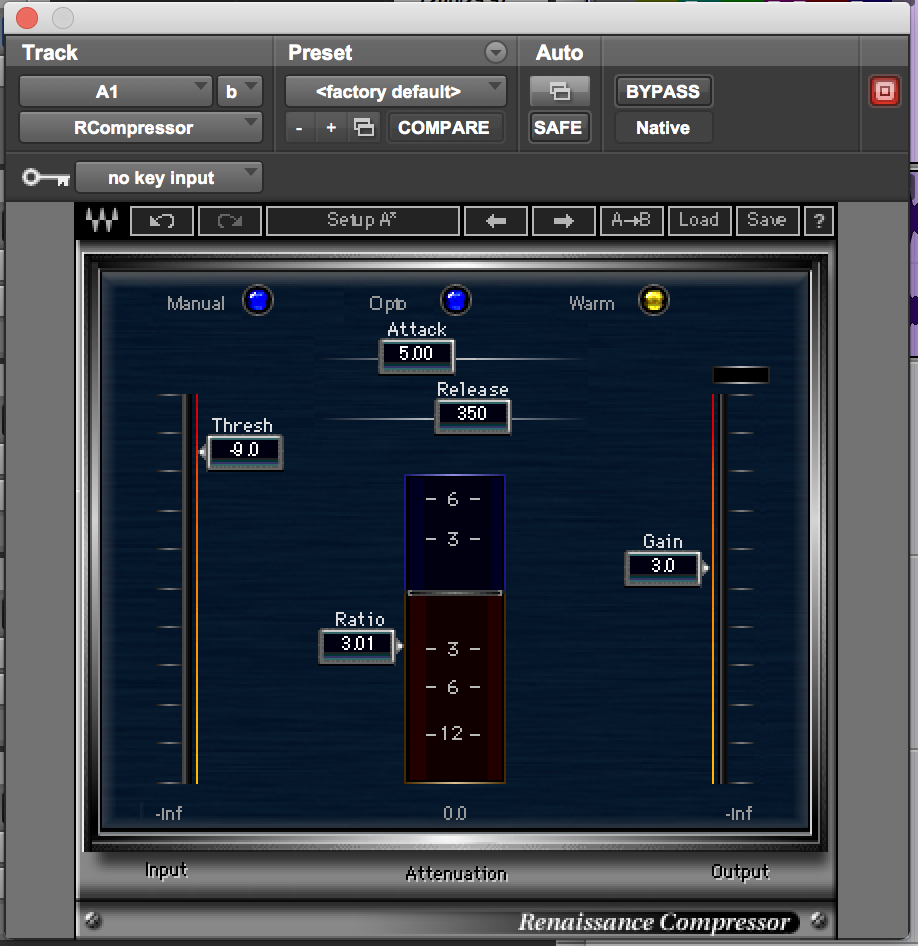Click the red target plugin window button

click(884, 92)
